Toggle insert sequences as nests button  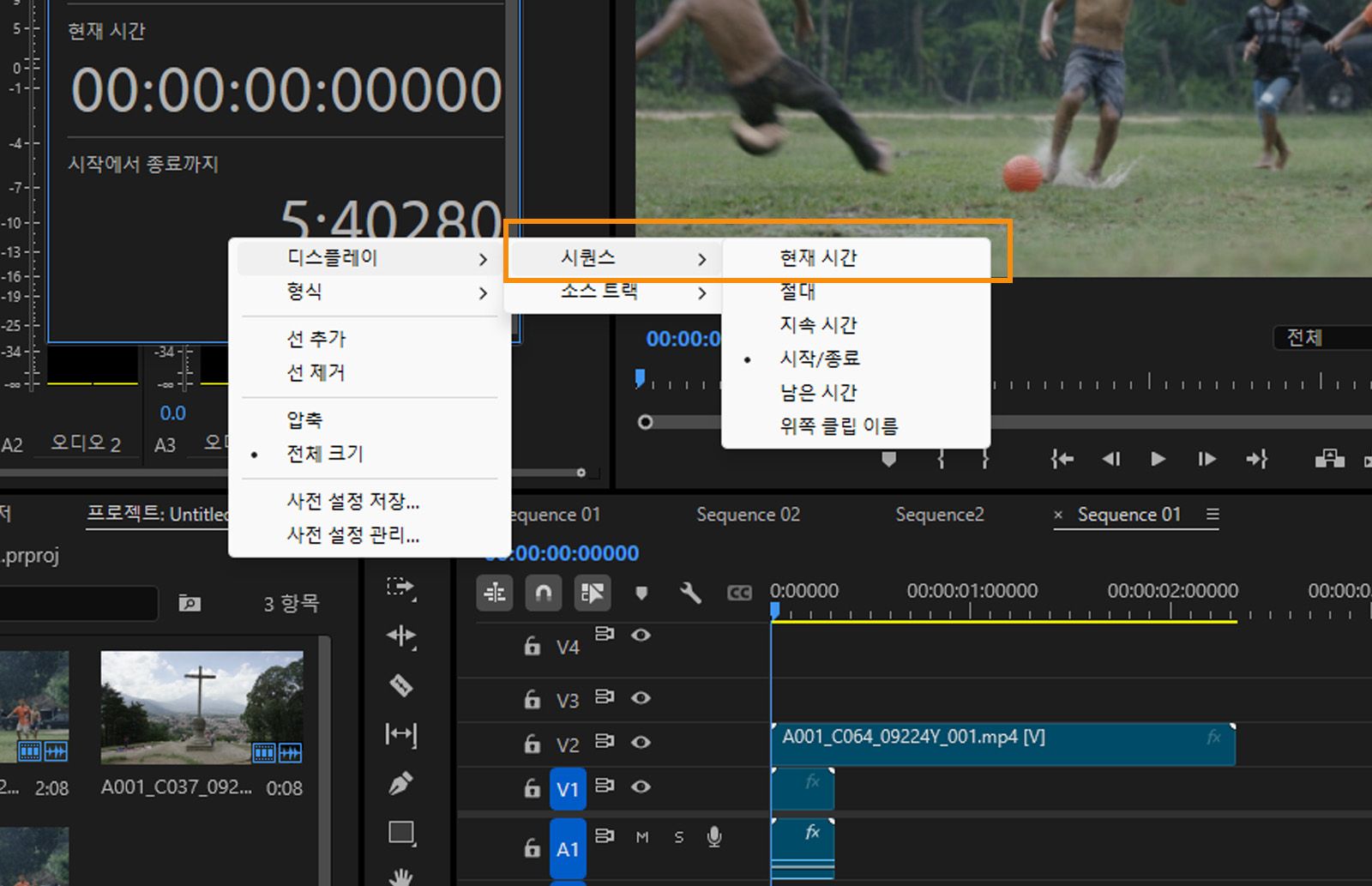(x=495, y=593)
